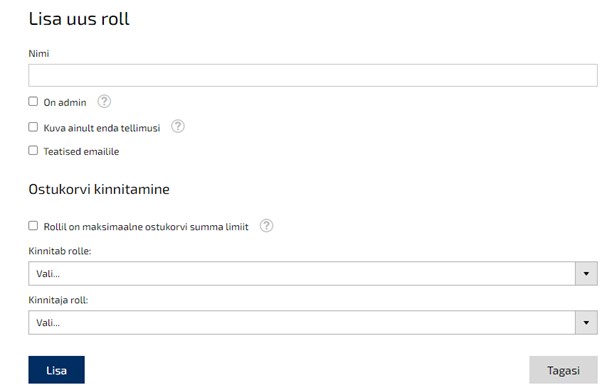Enable the On admin checkbox
The width and height of the screenshot is (602, 390).
coord(33,101)
